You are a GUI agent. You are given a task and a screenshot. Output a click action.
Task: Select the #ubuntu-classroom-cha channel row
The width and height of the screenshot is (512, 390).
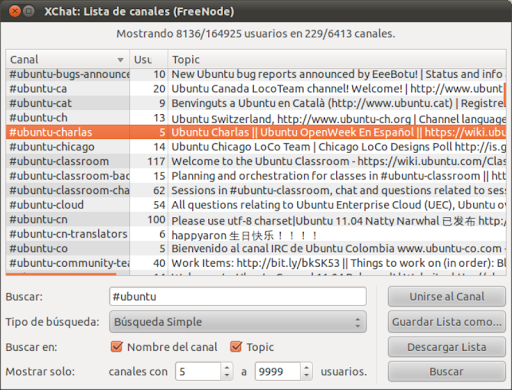[x=256, y=190]
